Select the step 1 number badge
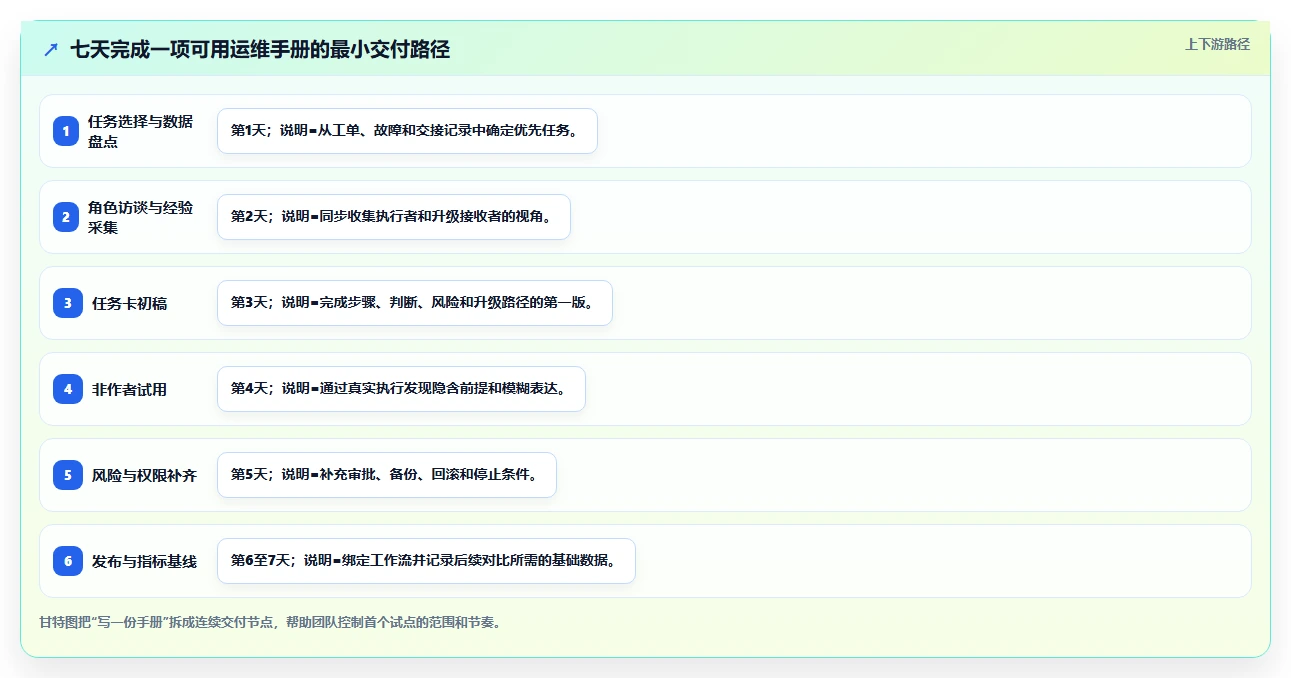The height and width of the screenshot is (678, 1291). 66,131
